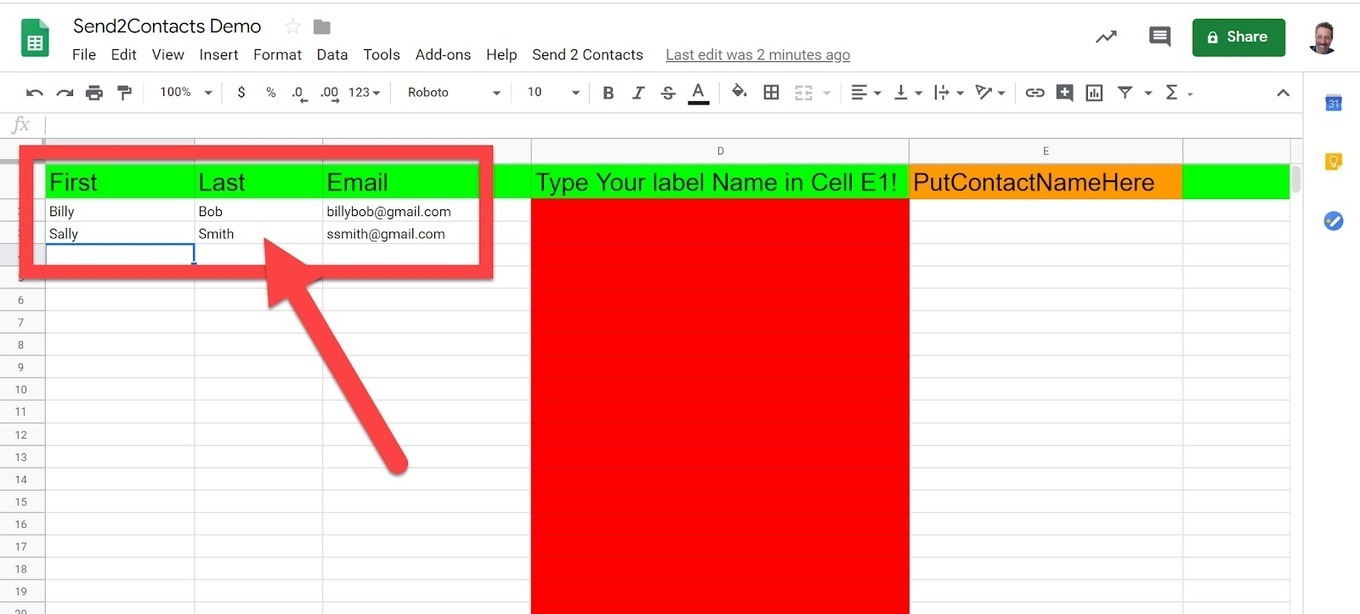Open the Send 2 Contacts menu
Image resolution: width=1360 pixels, height=614 pixels.
point(587,55)
